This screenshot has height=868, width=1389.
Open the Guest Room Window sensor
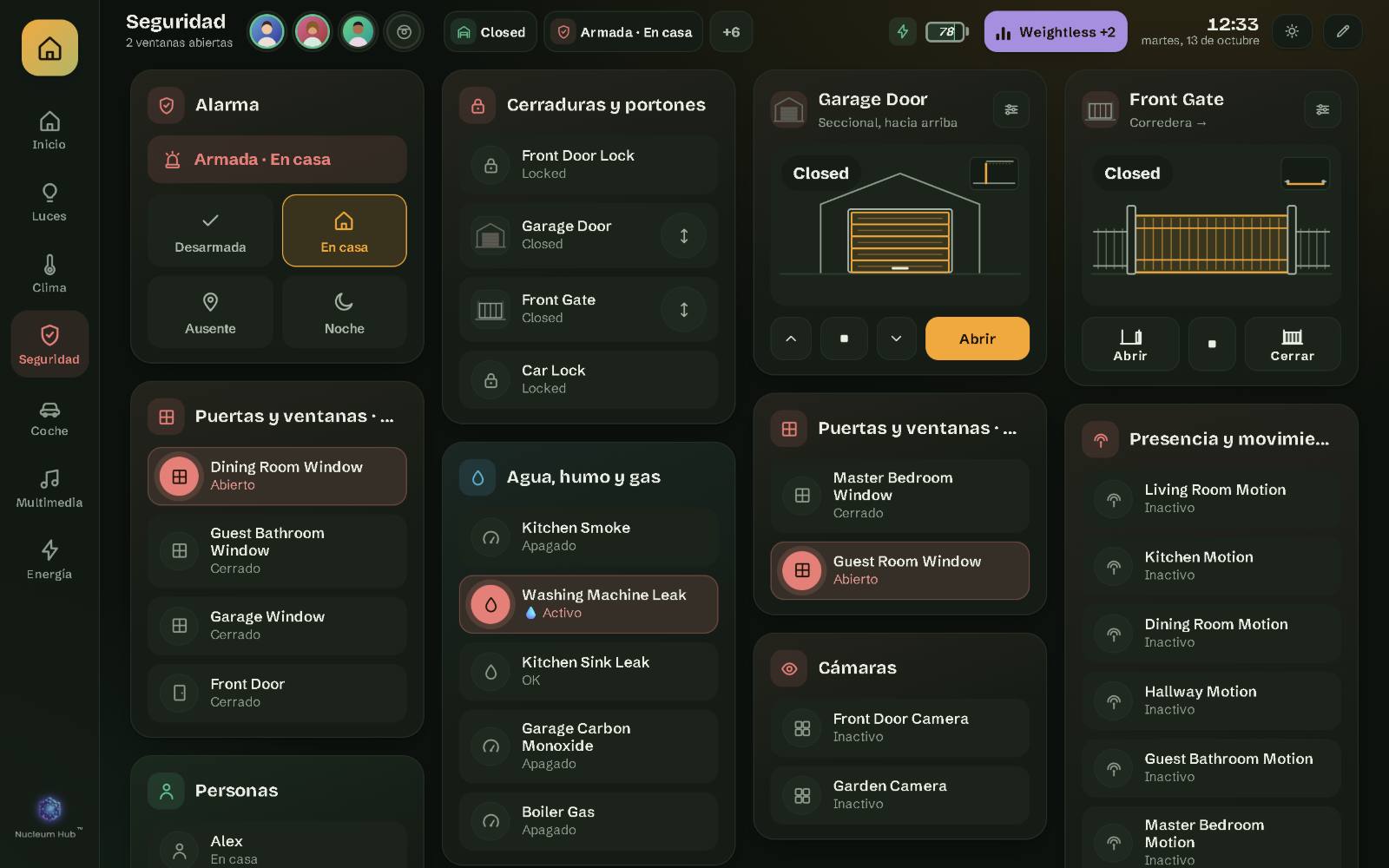pos(900,571)
